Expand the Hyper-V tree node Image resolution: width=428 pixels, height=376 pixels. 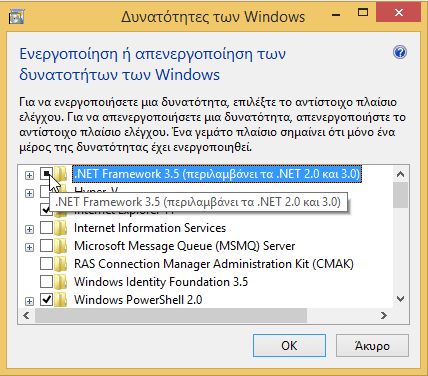[x=29, y=193]
